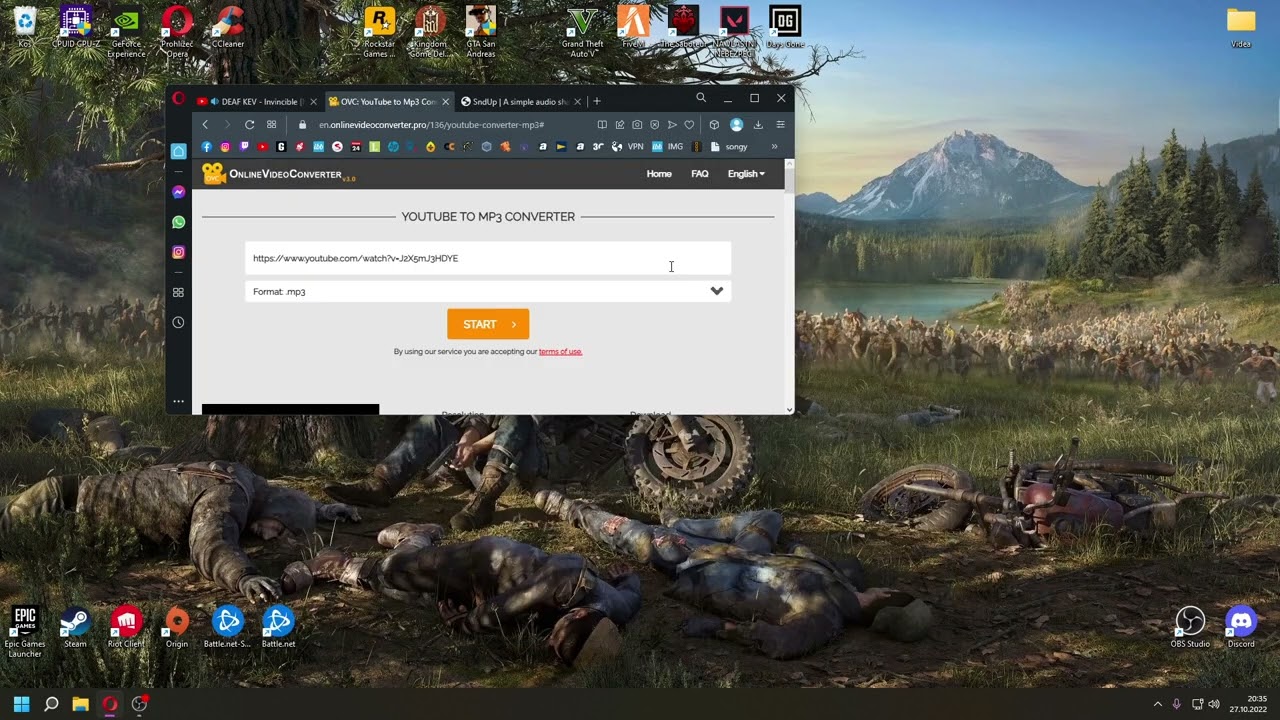This screenshot has height=720, width=1280.
Task: Take a snapshot with camera icon
Action: point(637,125)
